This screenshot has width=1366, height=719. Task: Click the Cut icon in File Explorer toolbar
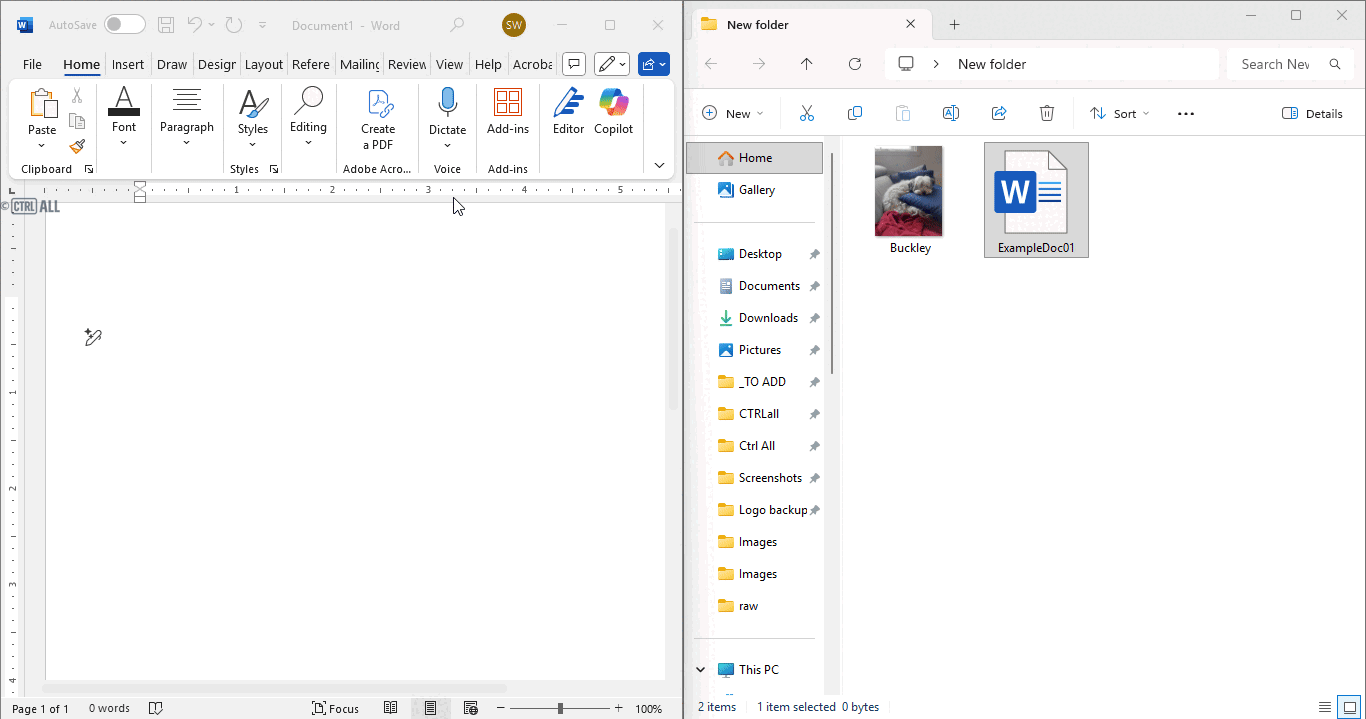coord(807,113)
